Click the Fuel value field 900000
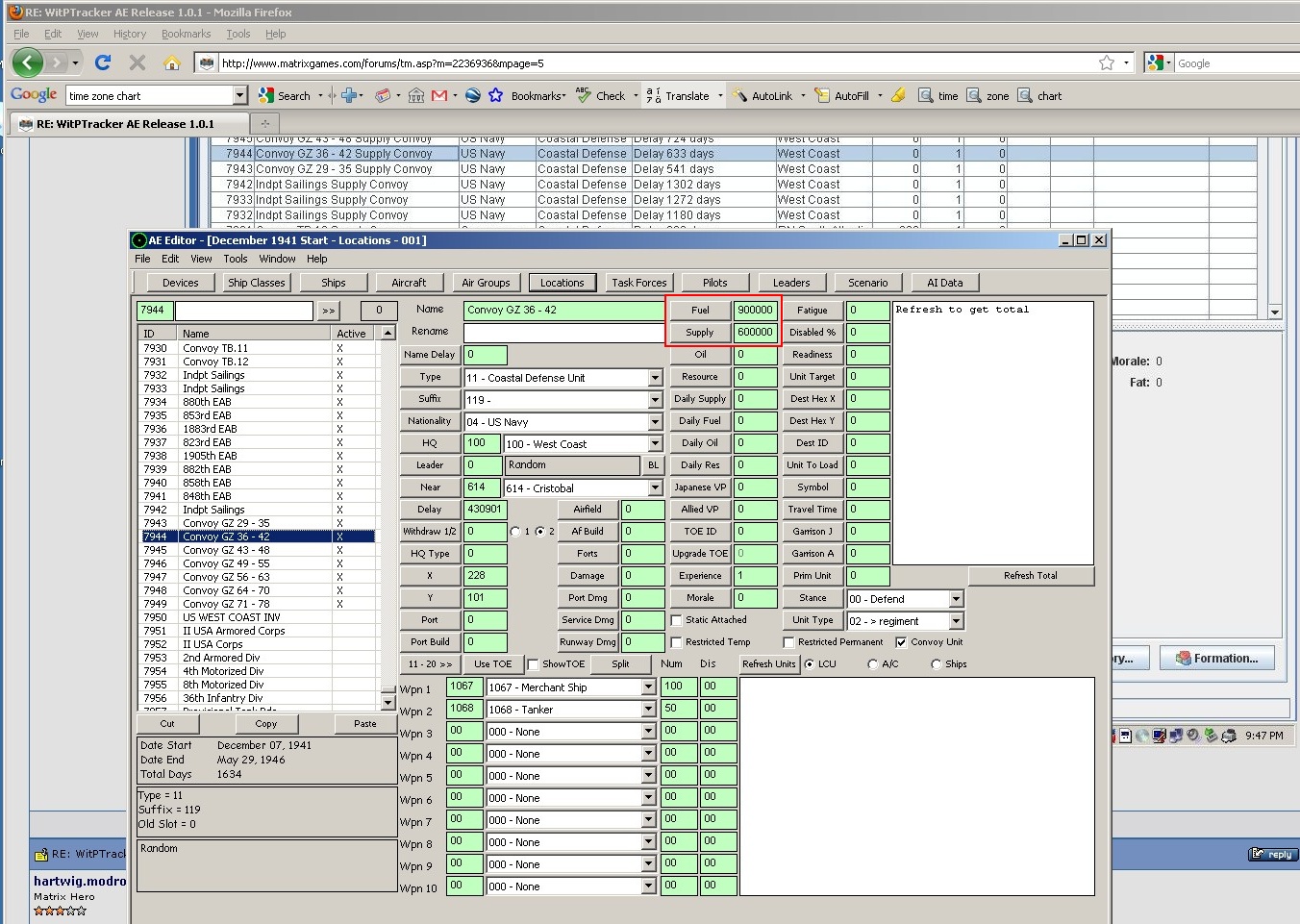This screenshot has width=1300, height=924. click(x=755, y=311)
